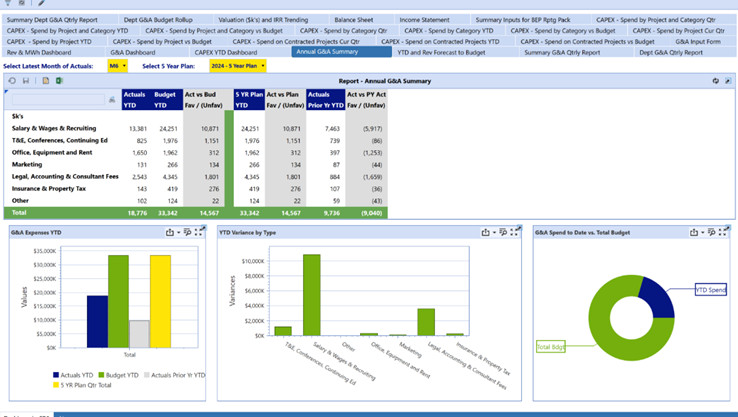The height and width of the screenshot is (417, 738).
Task: Click the blue YTD Spend donut segment
Action: point(656,296)
